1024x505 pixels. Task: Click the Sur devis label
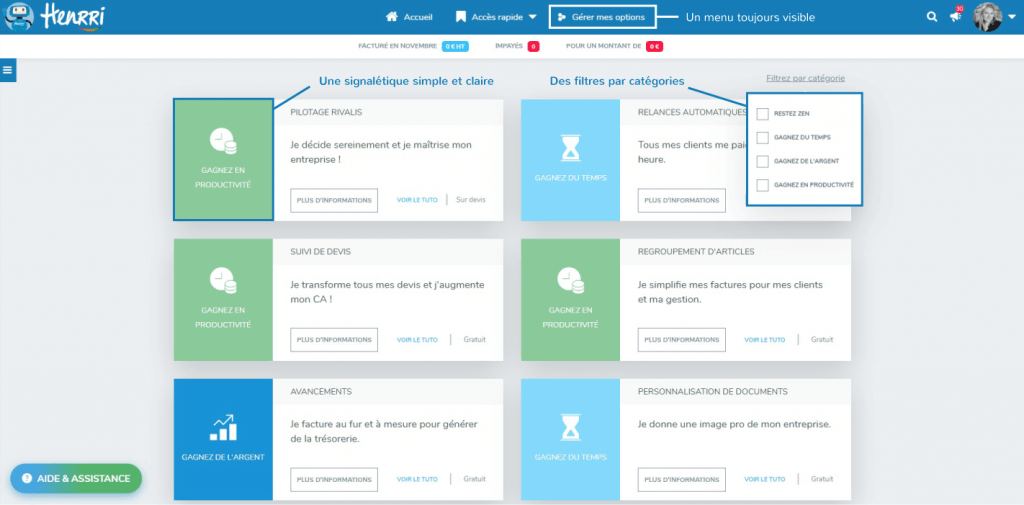[x=471, y=200]
